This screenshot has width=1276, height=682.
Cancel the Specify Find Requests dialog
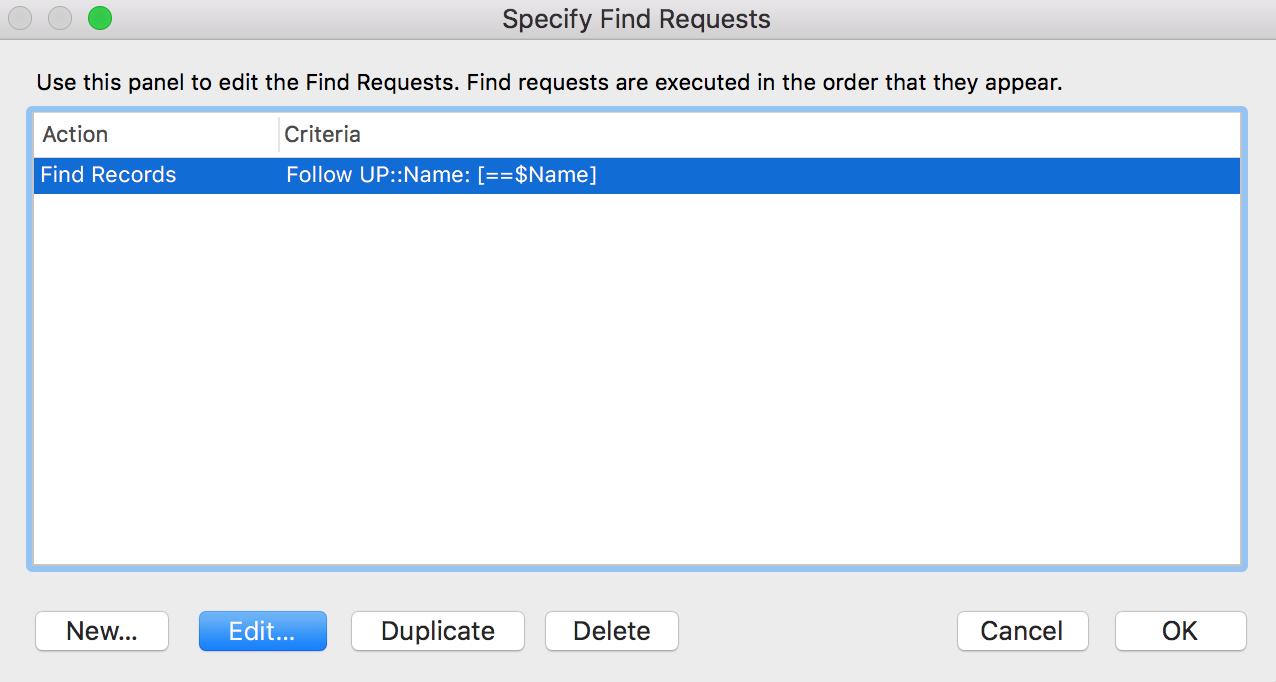click(1022, 631)
